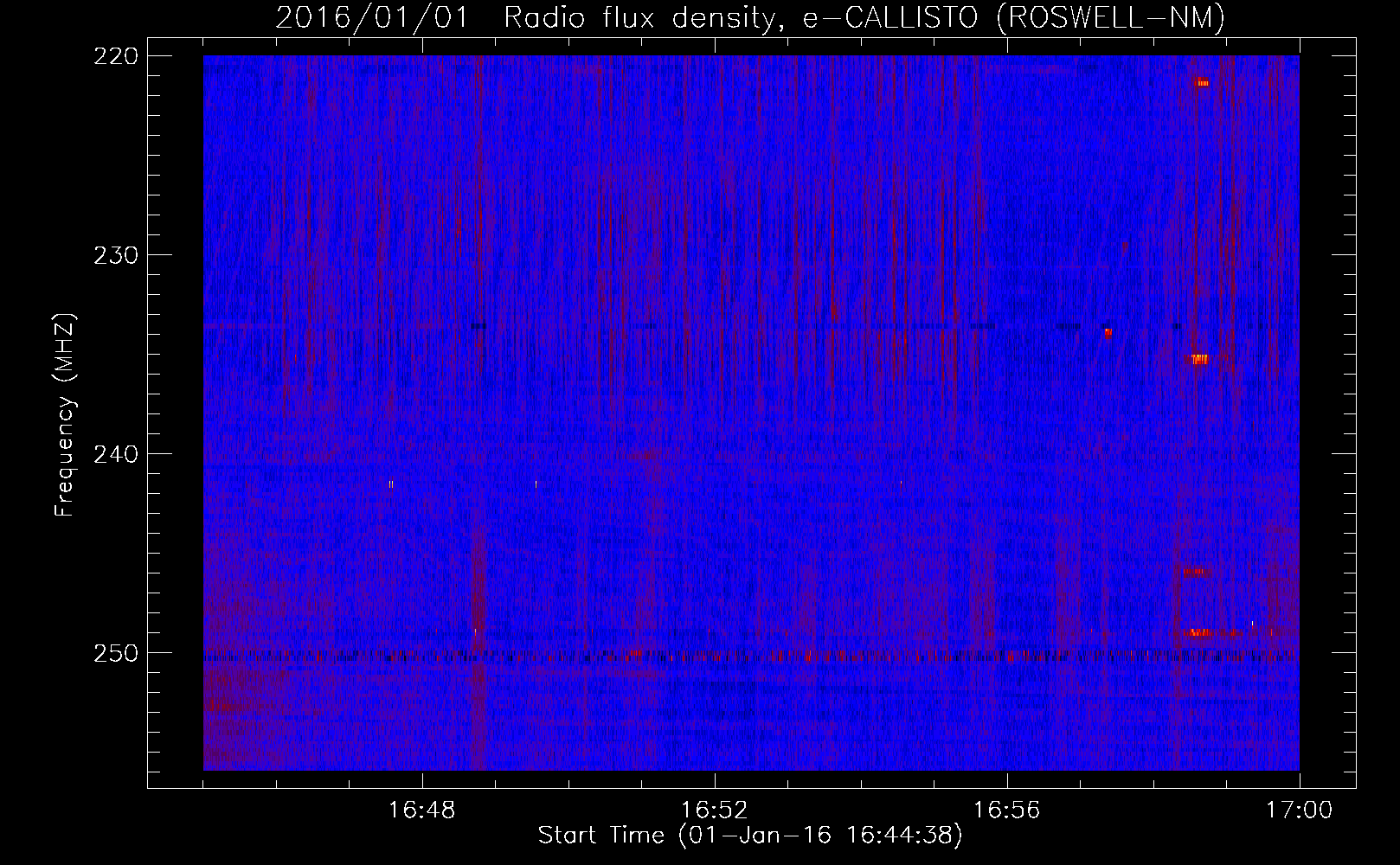Click the red burst near 246 MHz
Image resolution: width=1400 pixels, height=865 pixels.
(x=1193, y=572)
